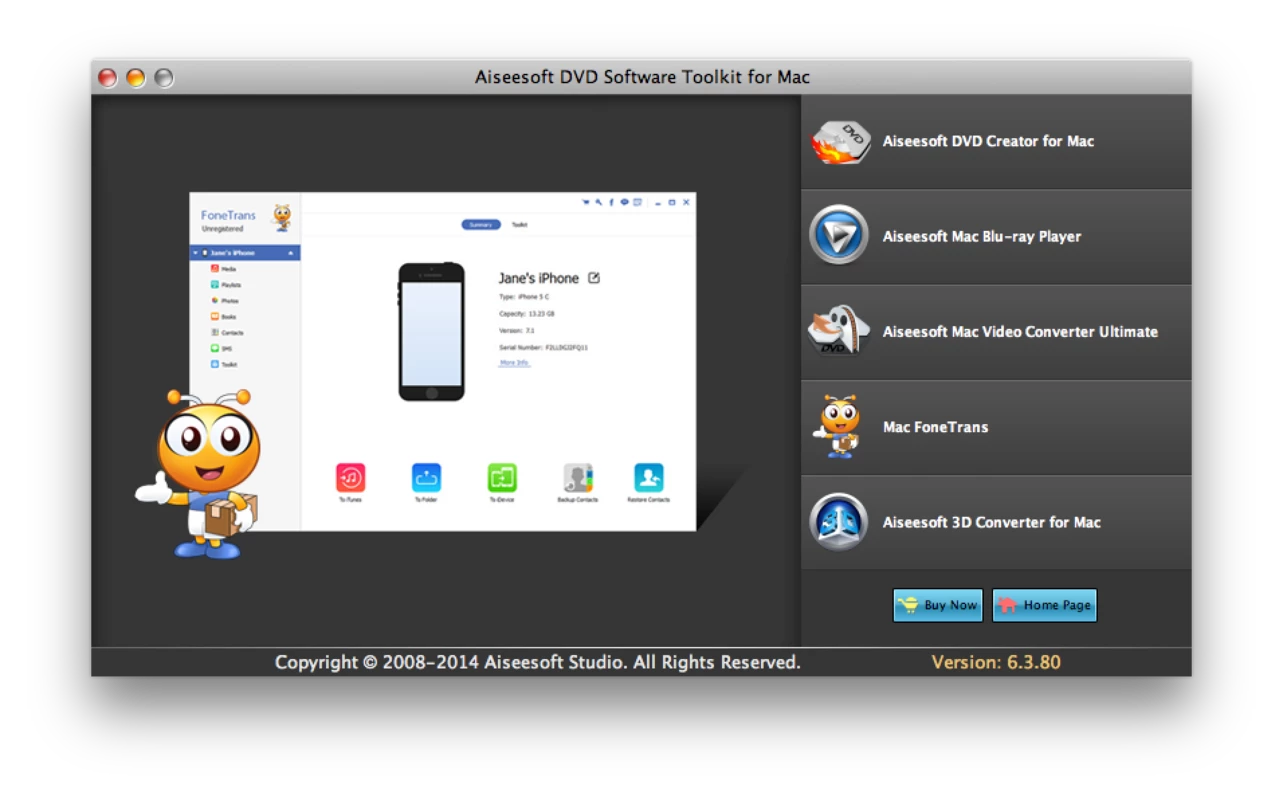Click the More Info link in preview
Image resolution: width=1283 pixels, height=800 pixels.
coord(514,363)
